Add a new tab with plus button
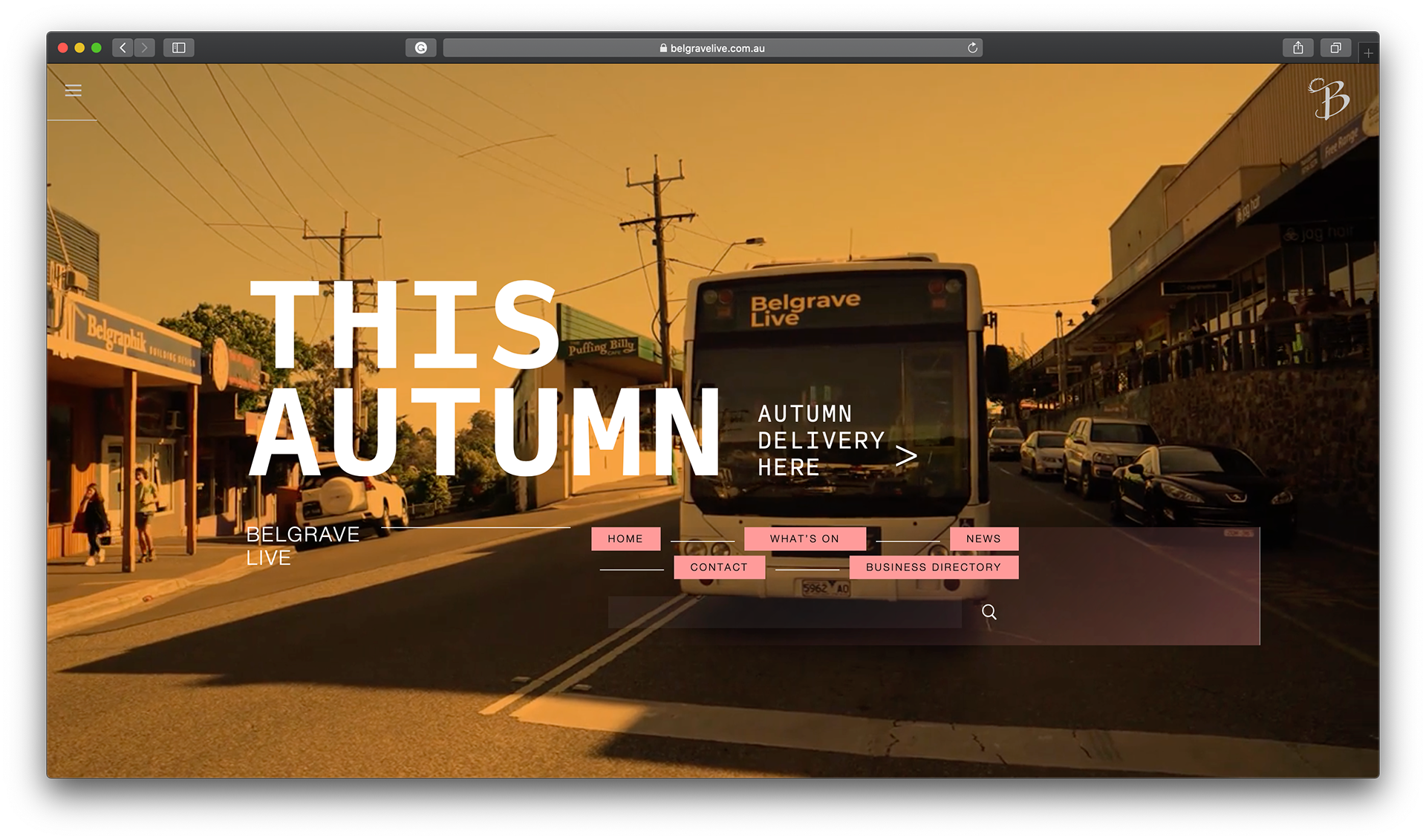Image resolution: width=1426 pixels, height=840 pixels. pos(1368,53)
